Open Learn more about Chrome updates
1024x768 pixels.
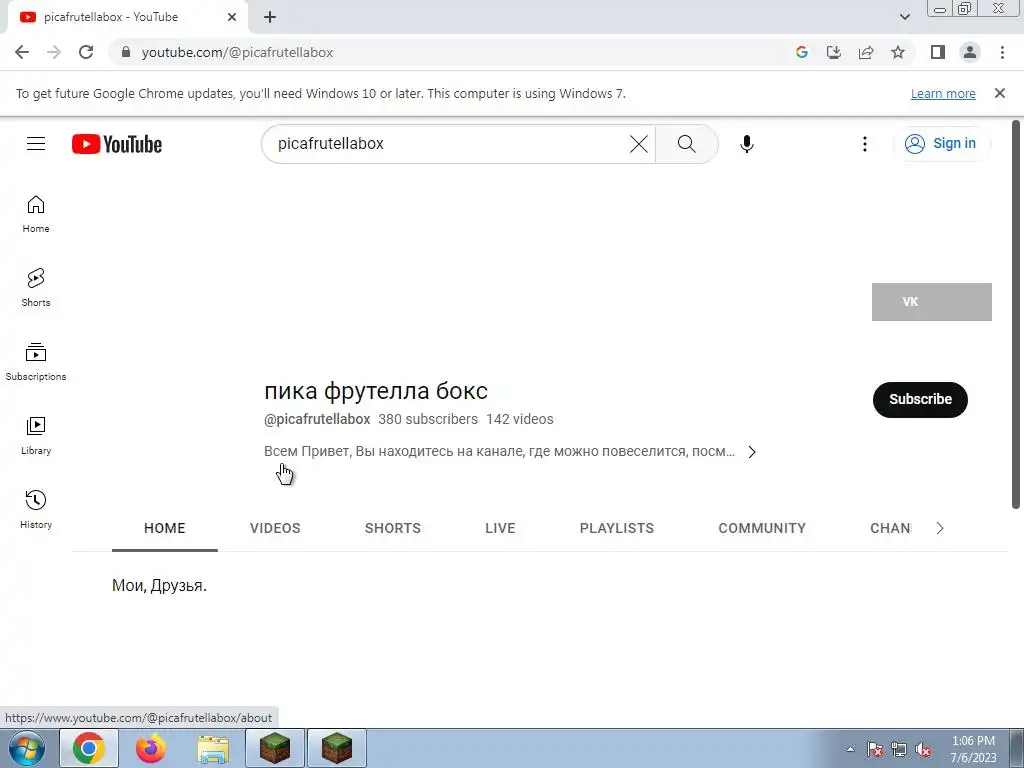[943, 94]
